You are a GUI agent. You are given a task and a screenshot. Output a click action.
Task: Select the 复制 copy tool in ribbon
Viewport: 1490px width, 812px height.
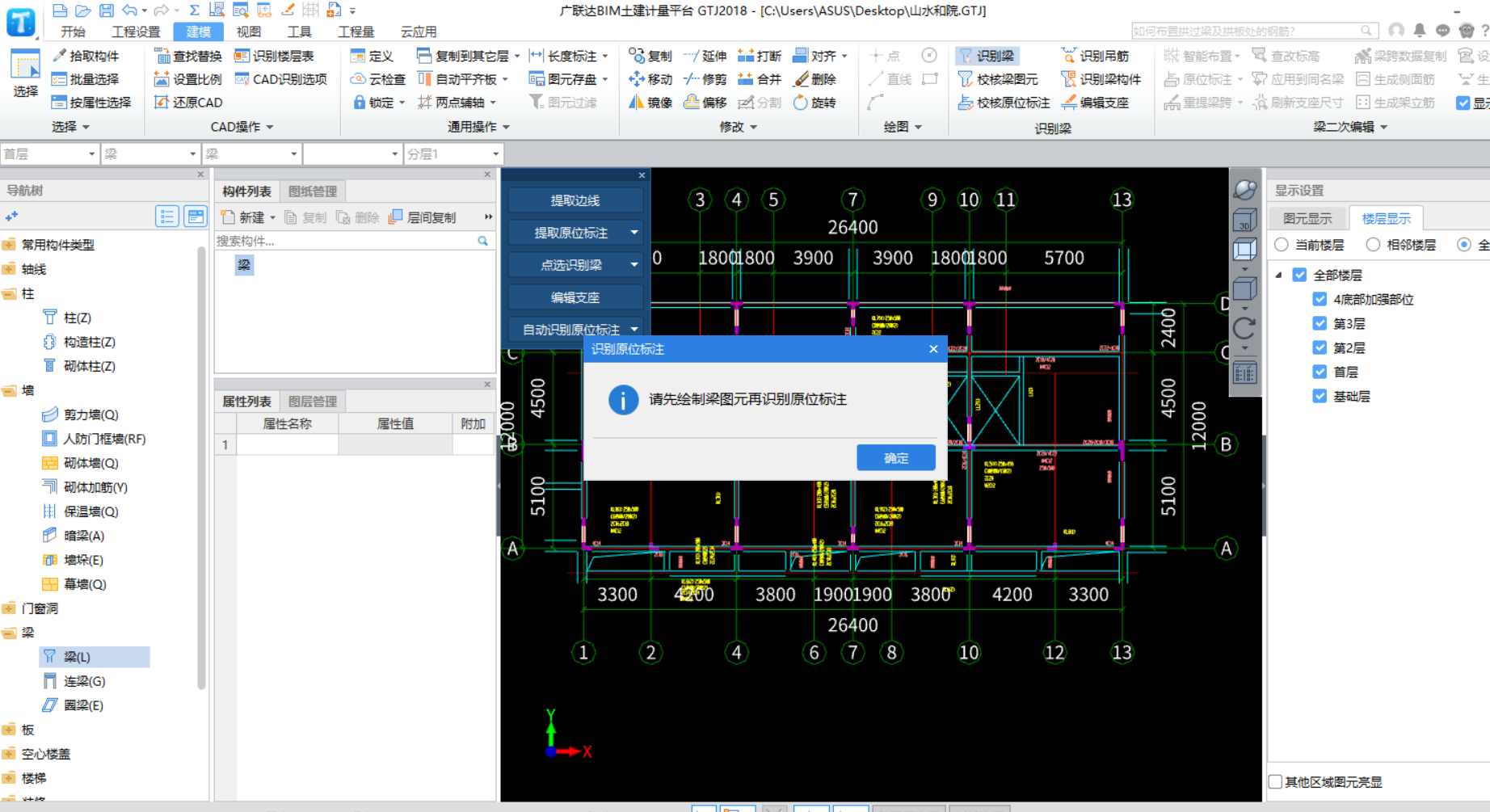650,56
